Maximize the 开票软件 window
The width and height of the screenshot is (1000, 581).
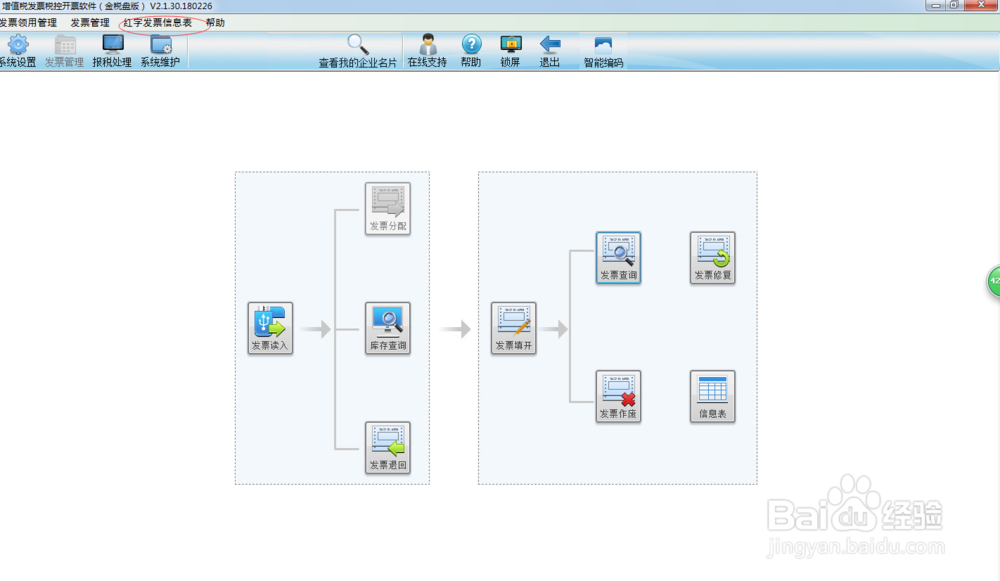(x=955, y=5)
